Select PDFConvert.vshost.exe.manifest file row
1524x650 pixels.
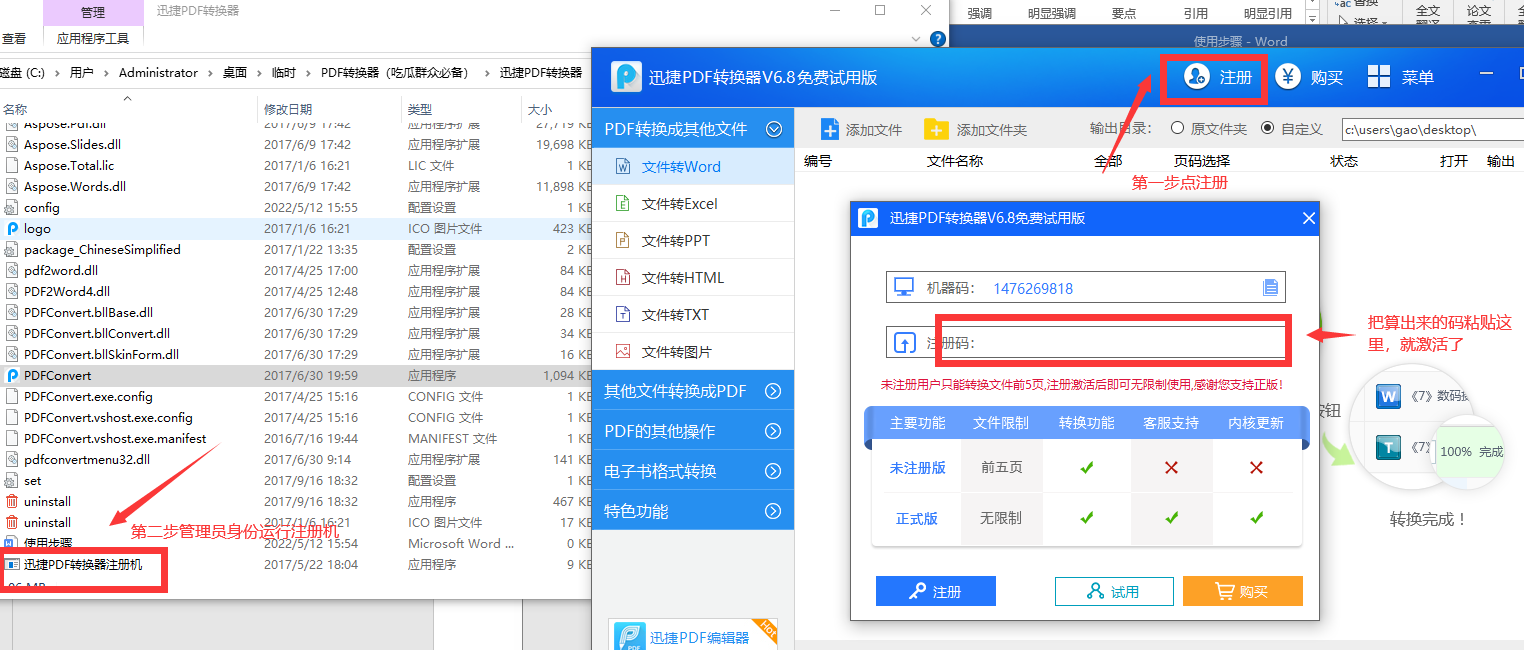coord(296,438)
